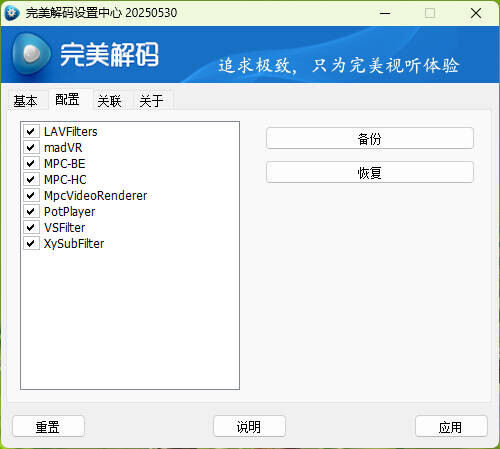Toggle the madVR checkbox

coord(31,147)
